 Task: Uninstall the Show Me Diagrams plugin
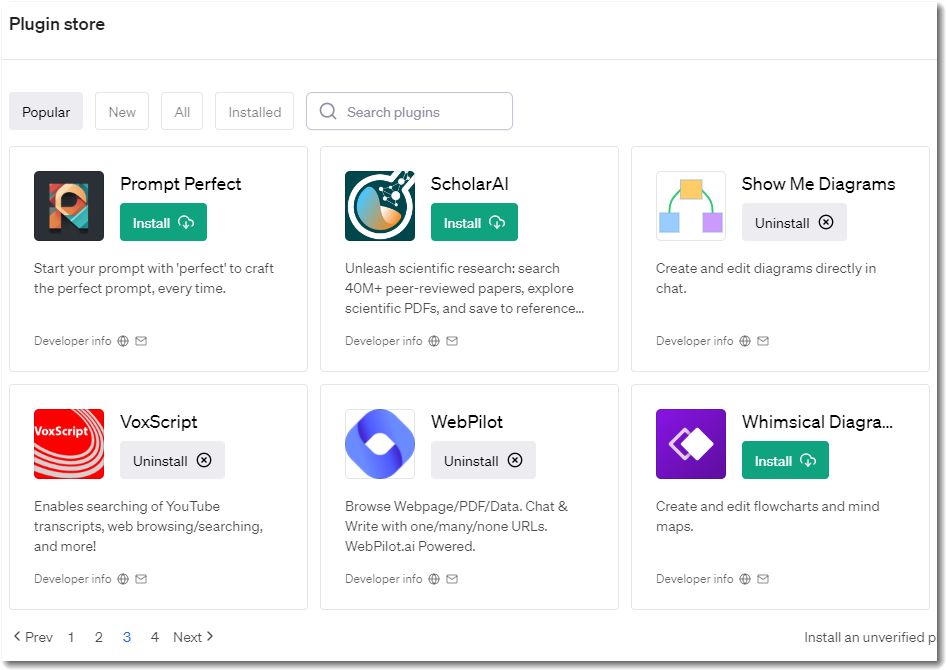click(x=794, y=223)
